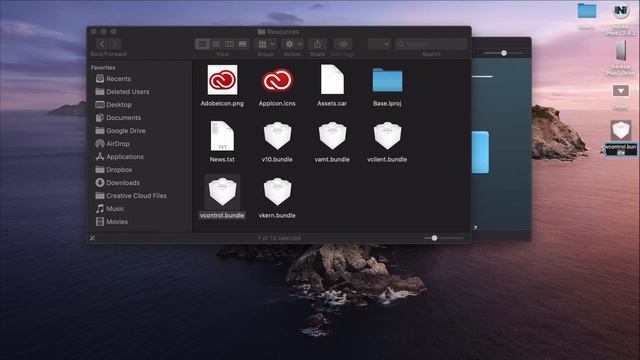Go back in Finder history

coord(102,44)
